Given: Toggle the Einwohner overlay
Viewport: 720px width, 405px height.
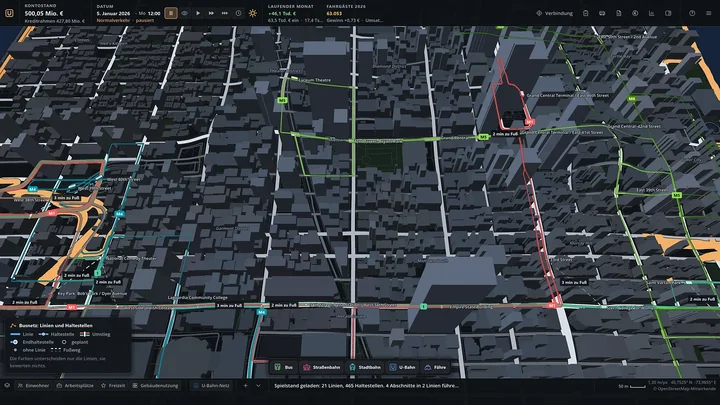Looking at the screenshot, I should (x=33, y=386).
